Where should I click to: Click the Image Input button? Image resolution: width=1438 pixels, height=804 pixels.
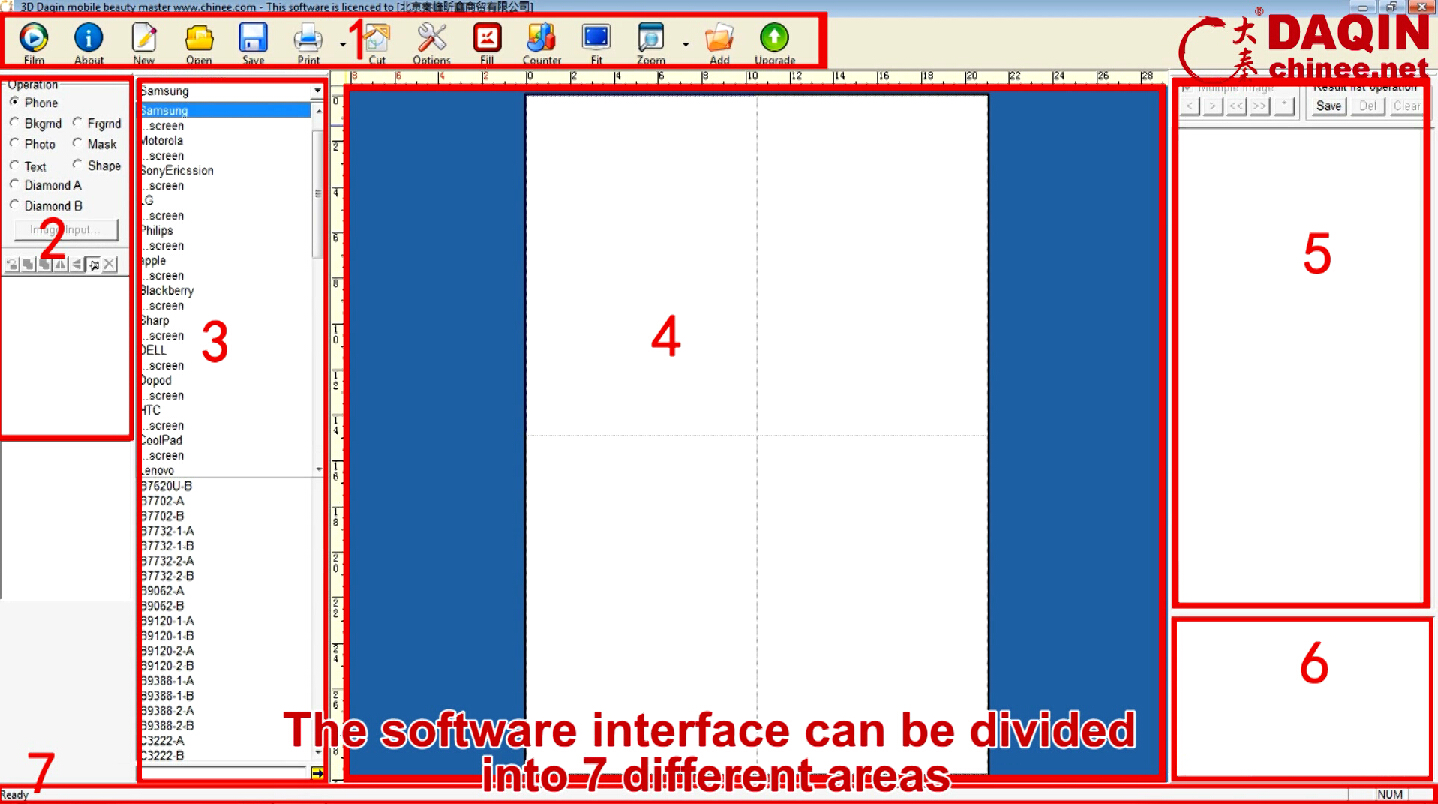pyautogui.click(x=66, y=230)
